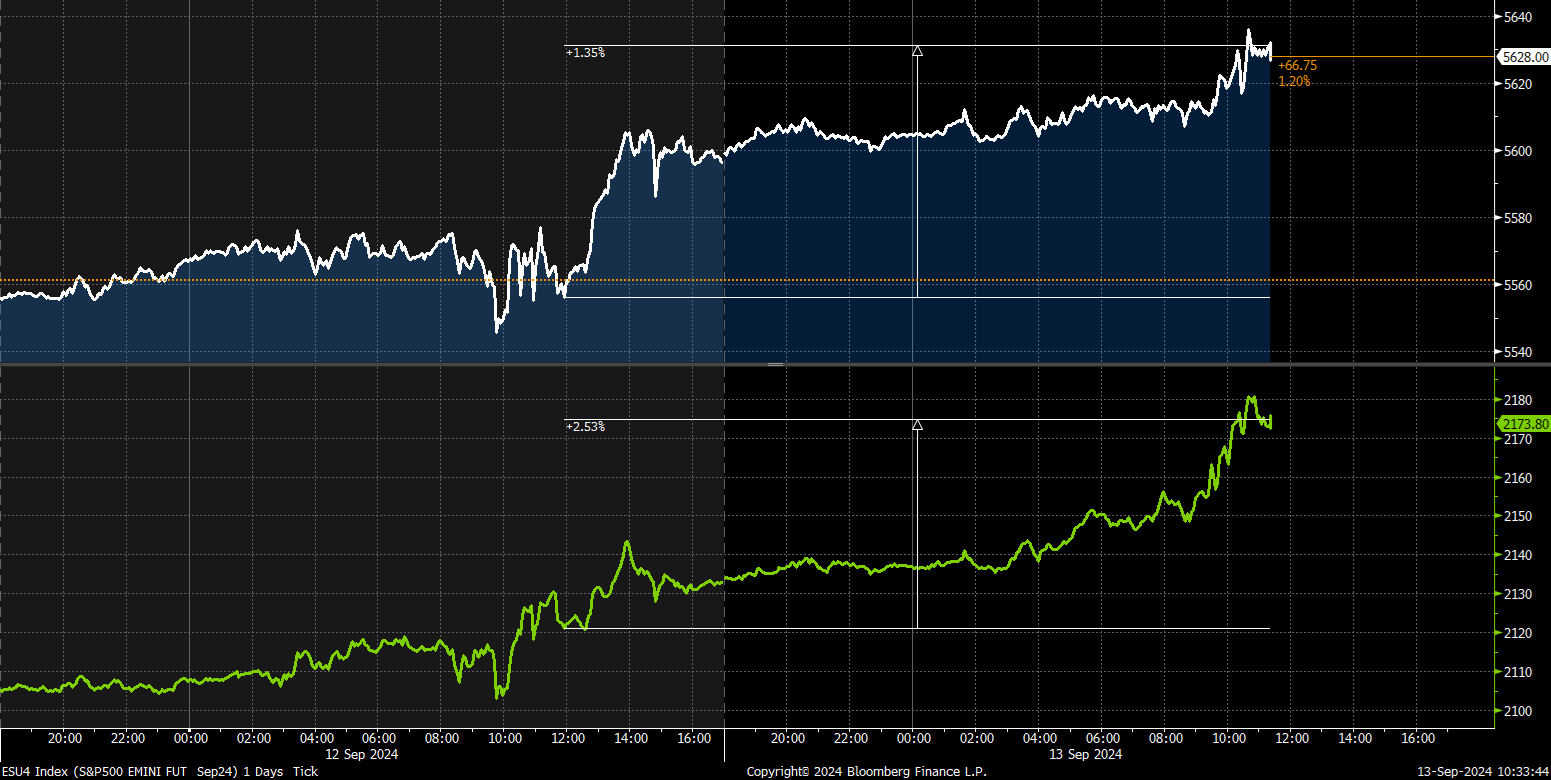Click the 5540 tick on upper price axis

1518,352
